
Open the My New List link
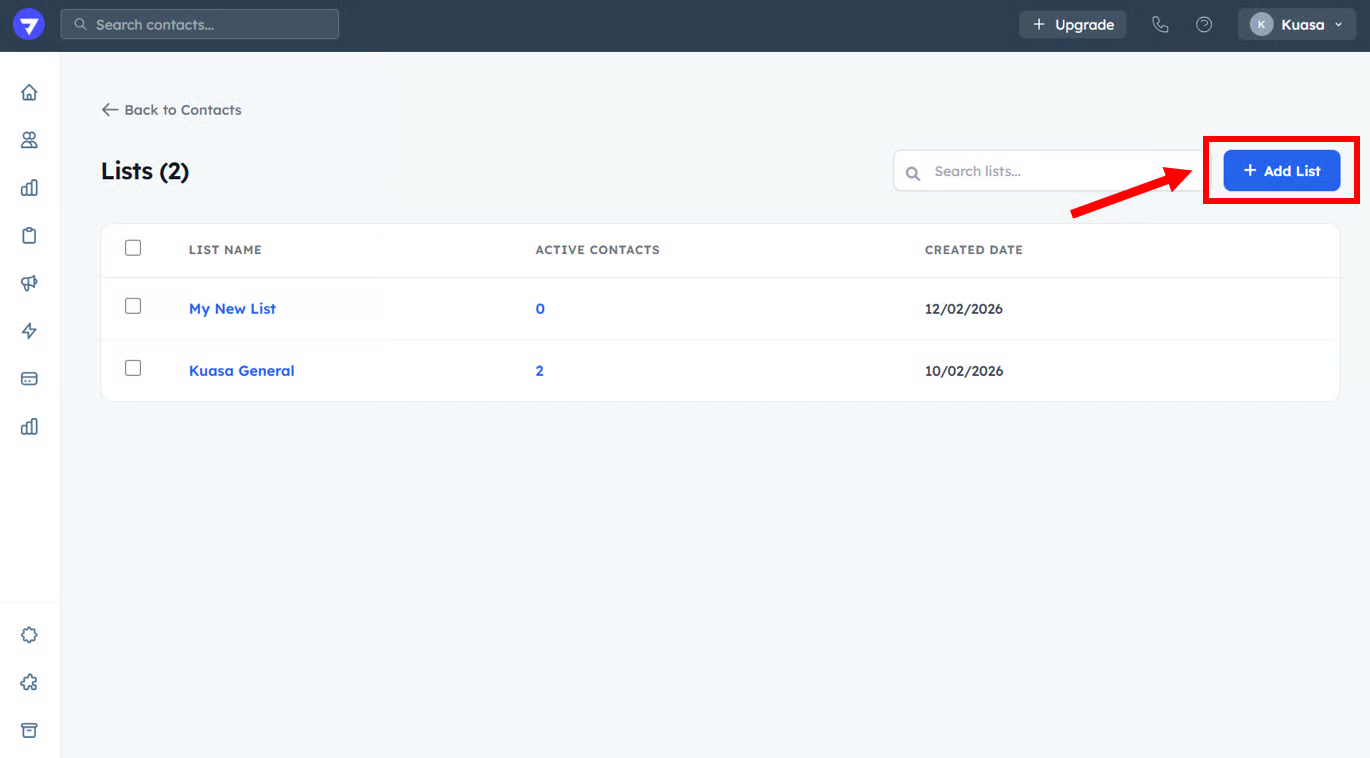(232, 309)
